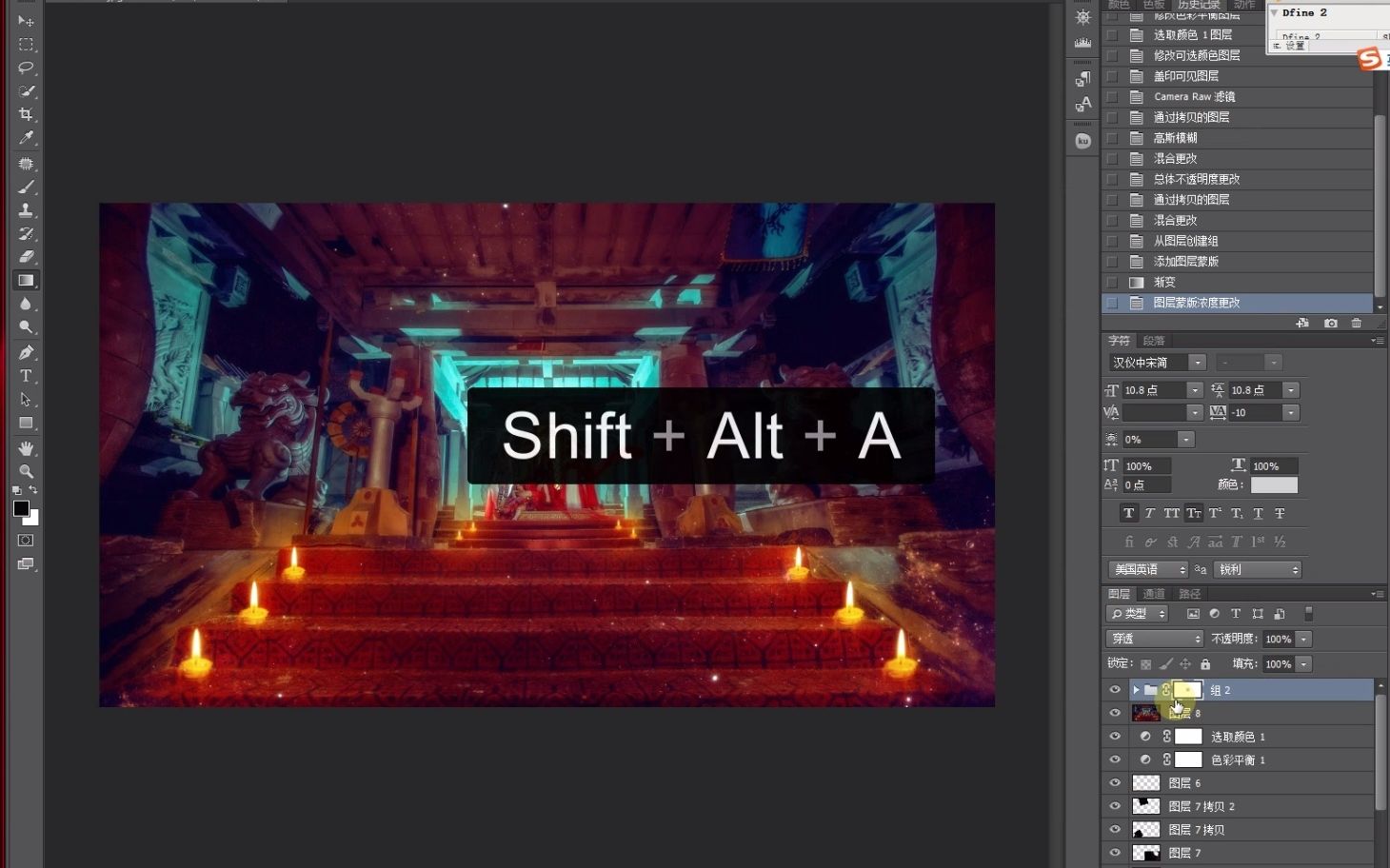Toggle Quick Mask mode icon
Screen dimensions: 1390x868
[26, 541]
